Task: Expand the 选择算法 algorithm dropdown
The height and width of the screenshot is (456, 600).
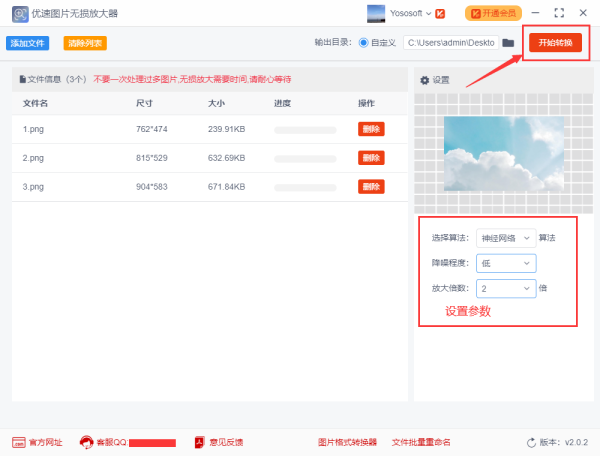Action: coord(505,237)
